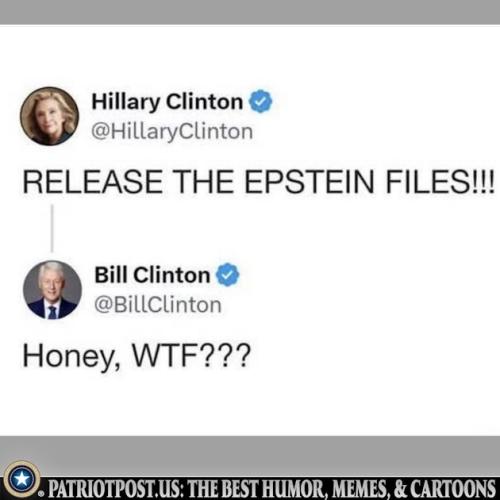Open the @HillaryClinton handle
Viewport: 500px width, 500px height.
(x=172, y=132)
